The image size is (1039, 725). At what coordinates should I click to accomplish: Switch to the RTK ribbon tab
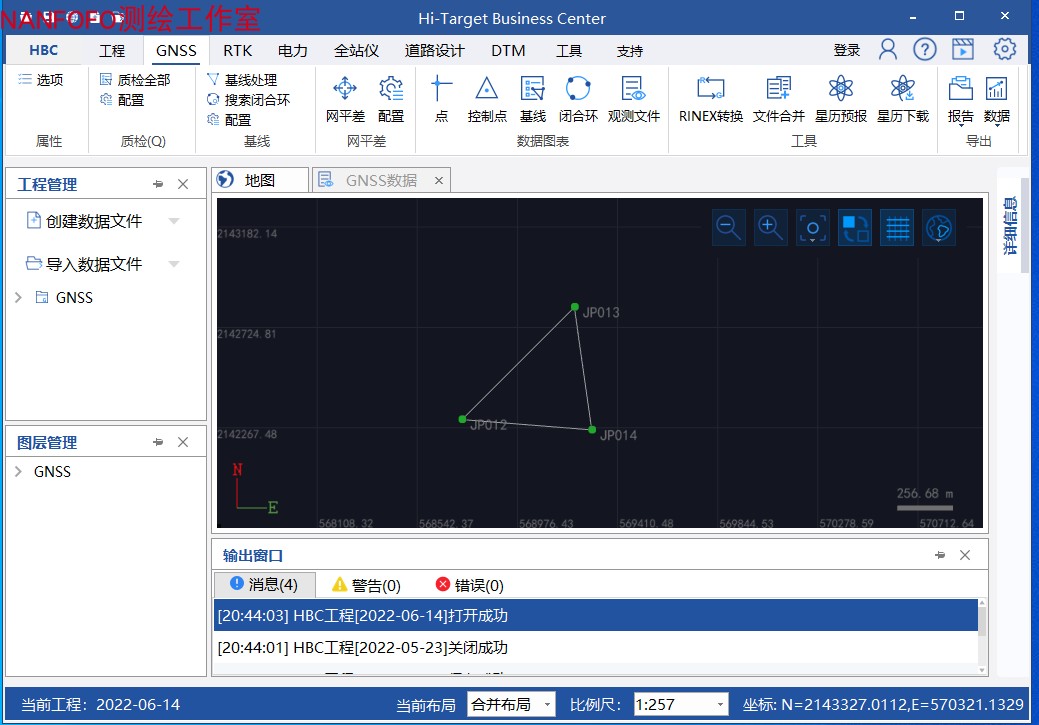tap(237, 51)
